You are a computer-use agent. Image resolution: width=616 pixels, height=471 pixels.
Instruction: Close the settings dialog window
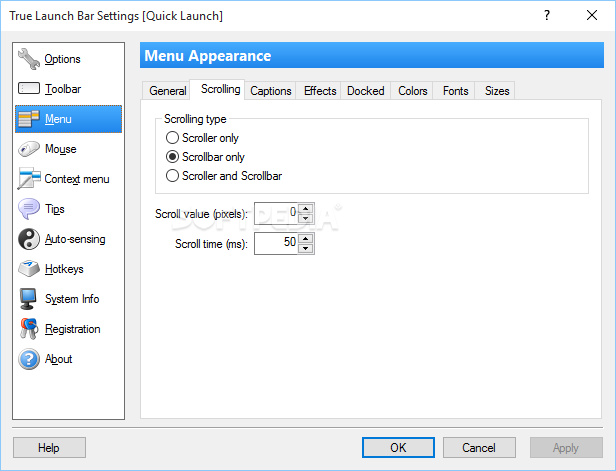[592, 15]
